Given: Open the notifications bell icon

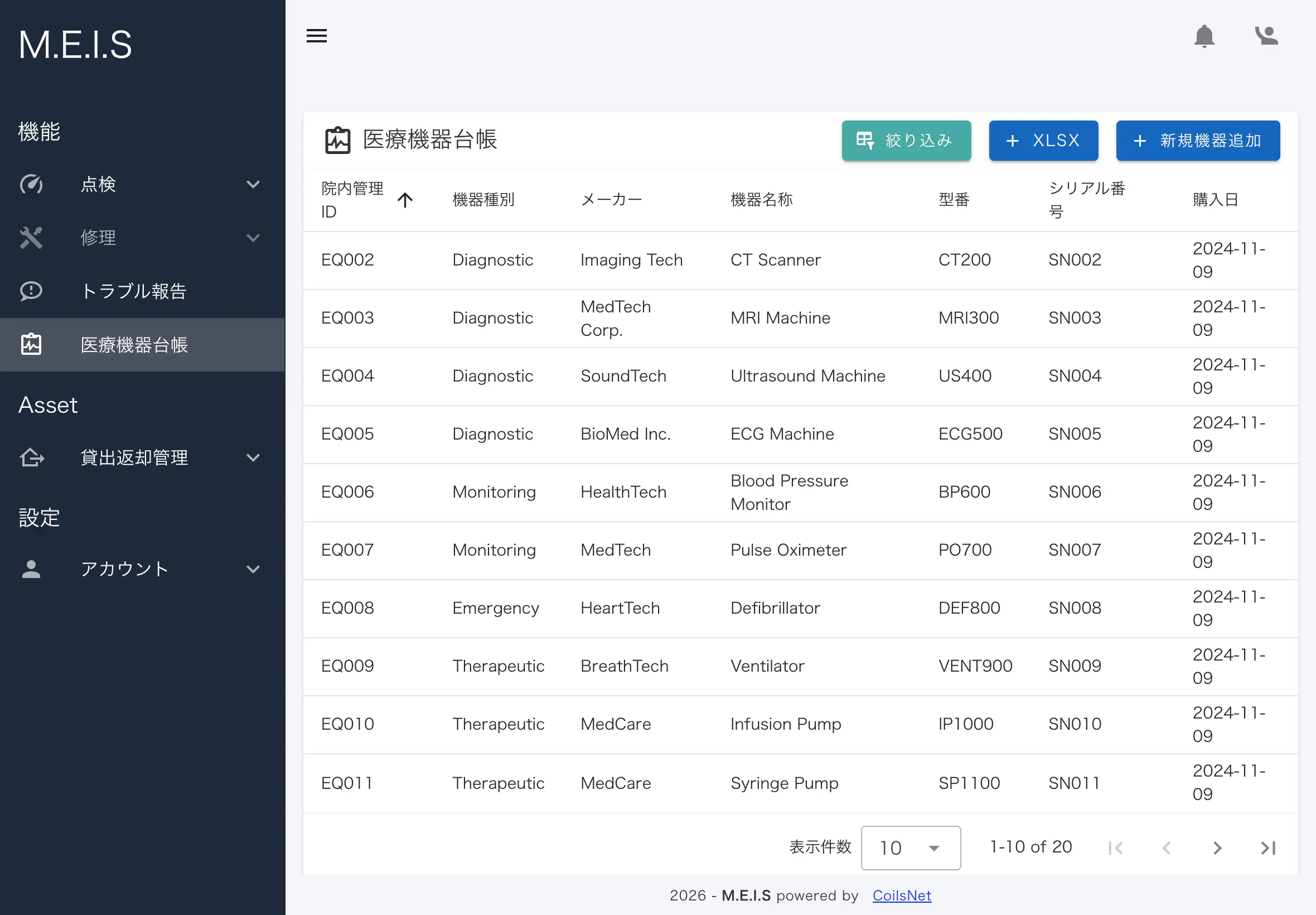Looking at the screenshot, I should coord(1204,36).
